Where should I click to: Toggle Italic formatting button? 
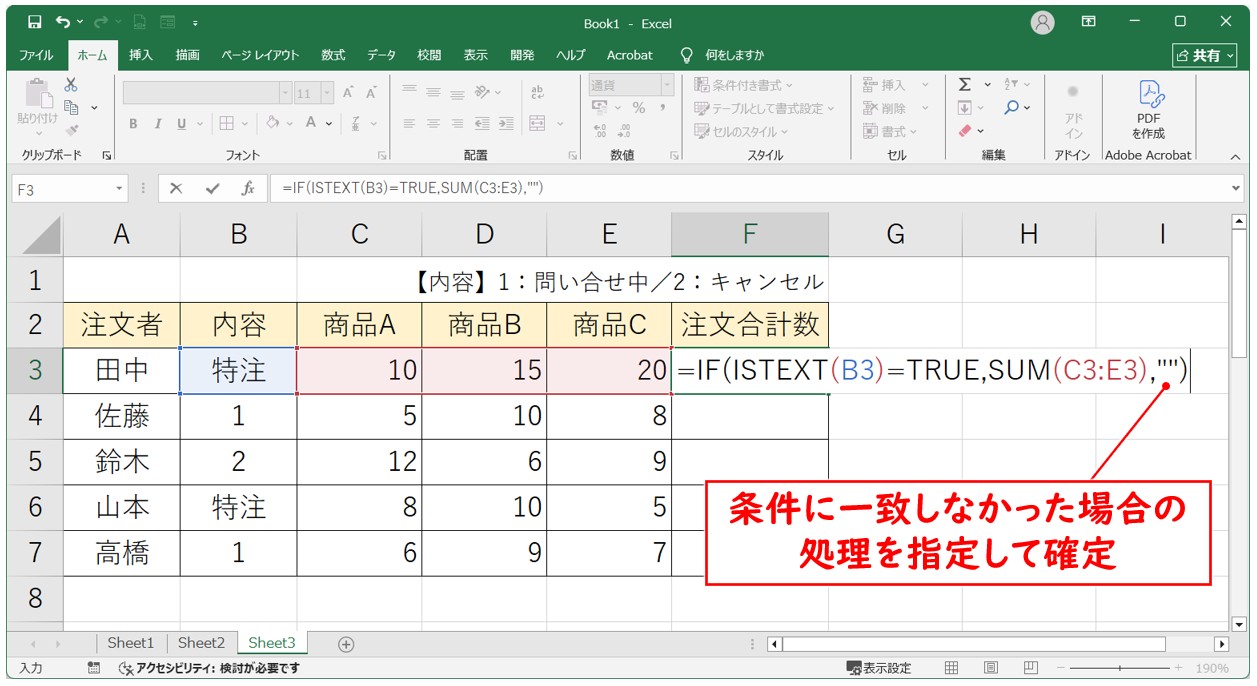pos(158,124)
